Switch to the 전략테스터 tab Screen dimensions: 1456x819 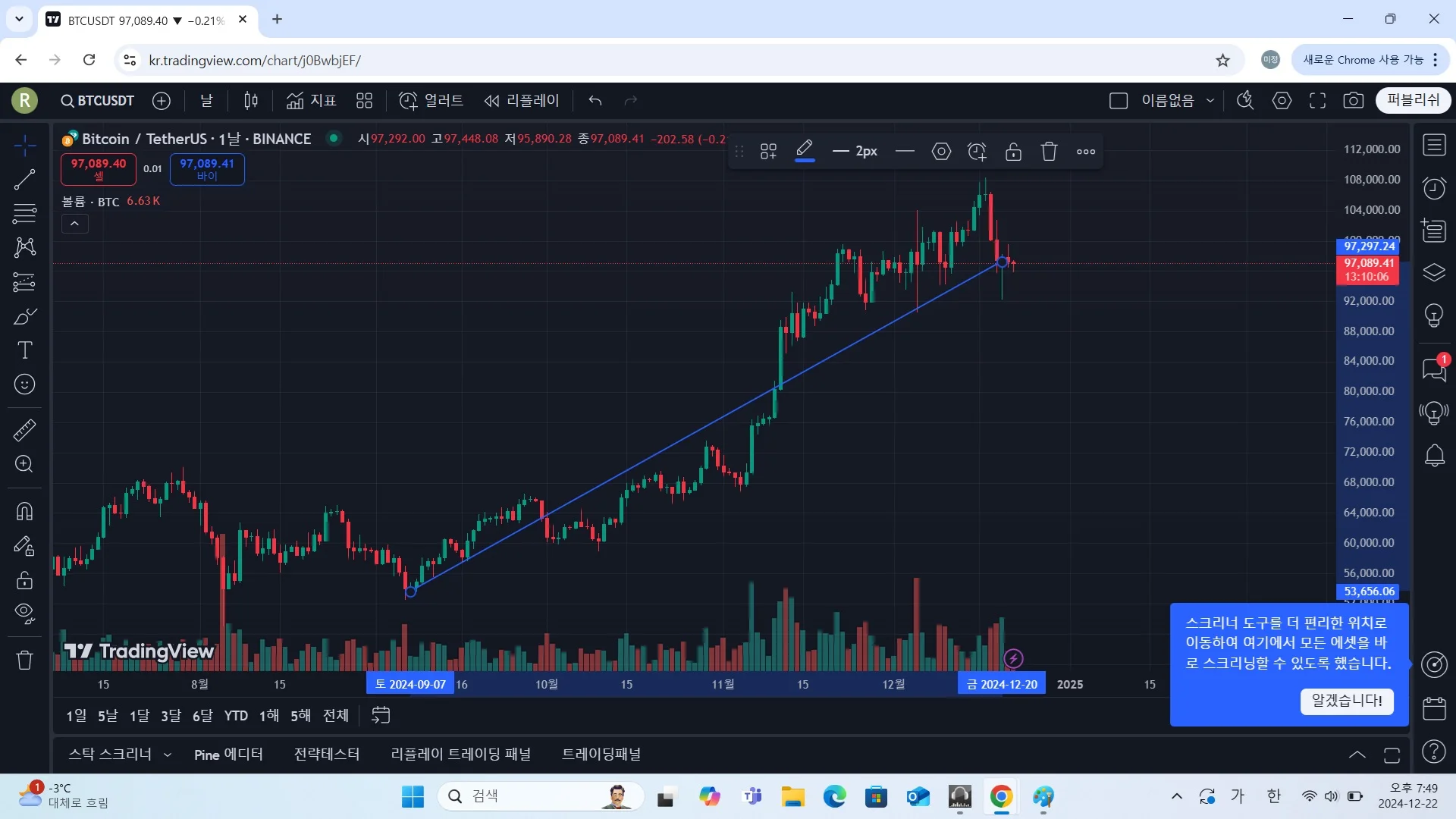pyautogui.click(x=327, y=755)
